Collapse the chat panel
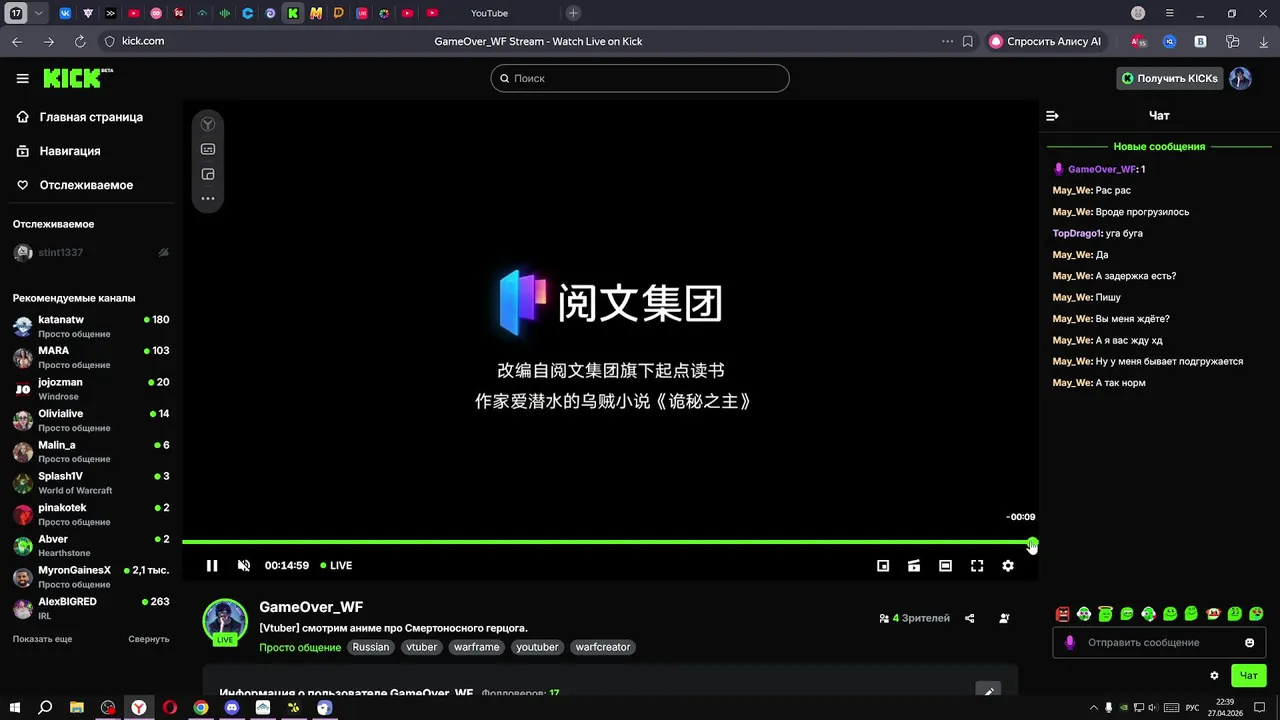The height and width of the screenshot is (720, 1280). [1052, 116]
